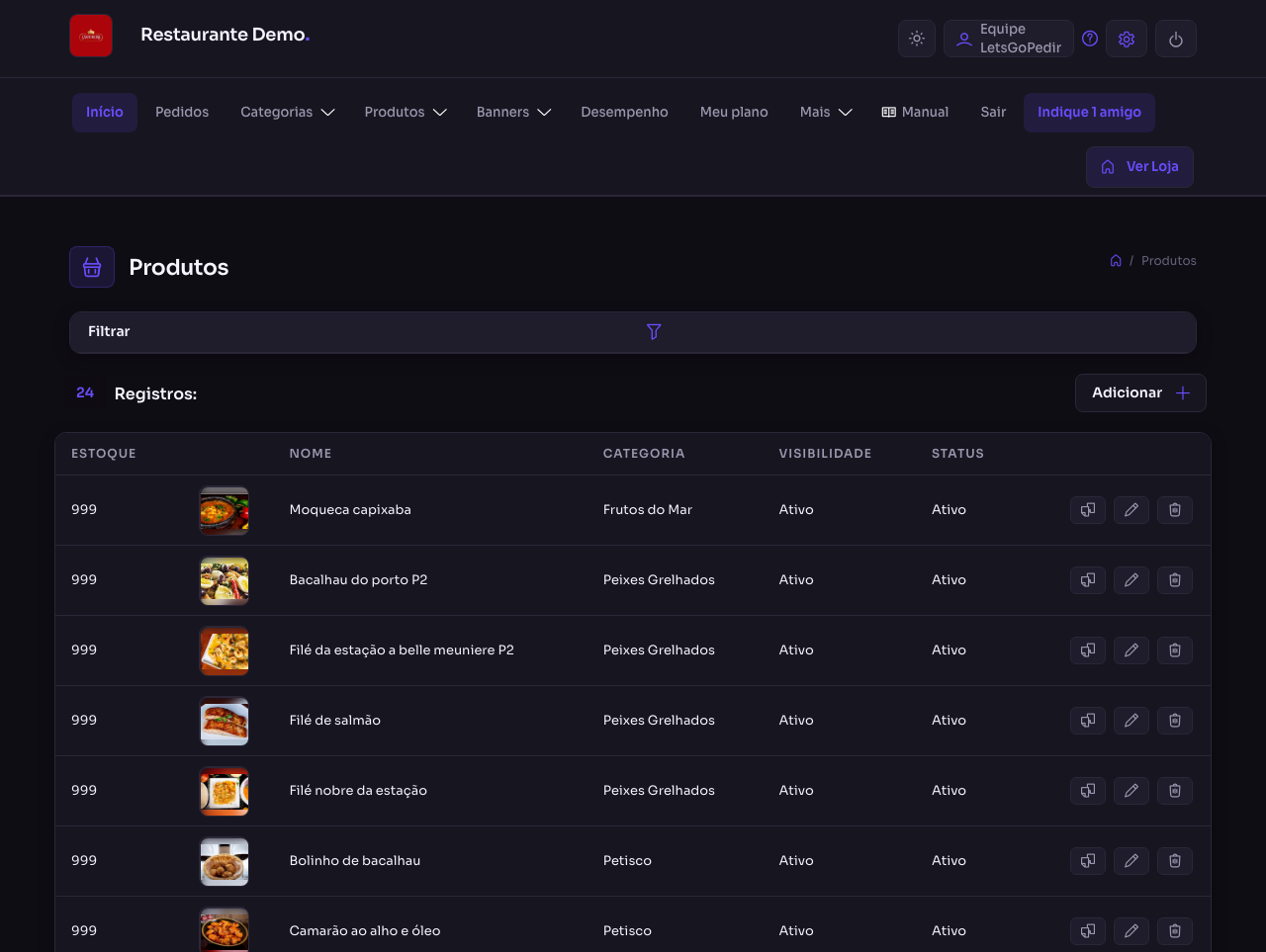Screen dimensions: 1266x952
Task: Open the Meu plano menu item
Action: coord(734,113)
